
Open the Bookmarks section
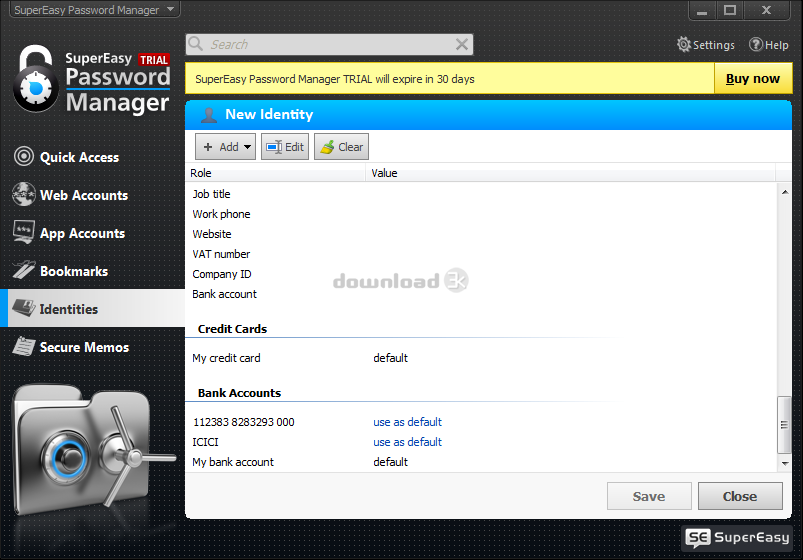92,271
